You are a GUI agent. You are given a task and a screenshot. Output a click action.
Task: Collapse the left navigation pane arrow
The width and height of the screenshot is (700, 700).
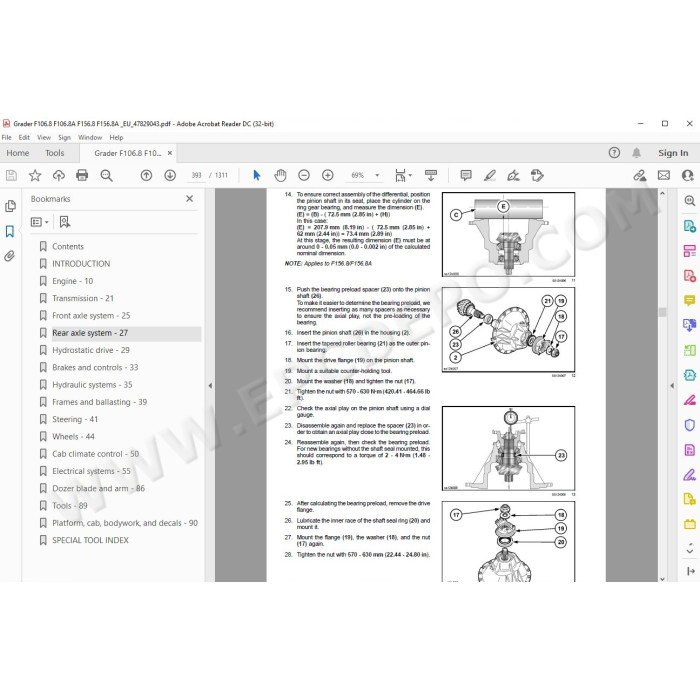[x=210, y=386]
